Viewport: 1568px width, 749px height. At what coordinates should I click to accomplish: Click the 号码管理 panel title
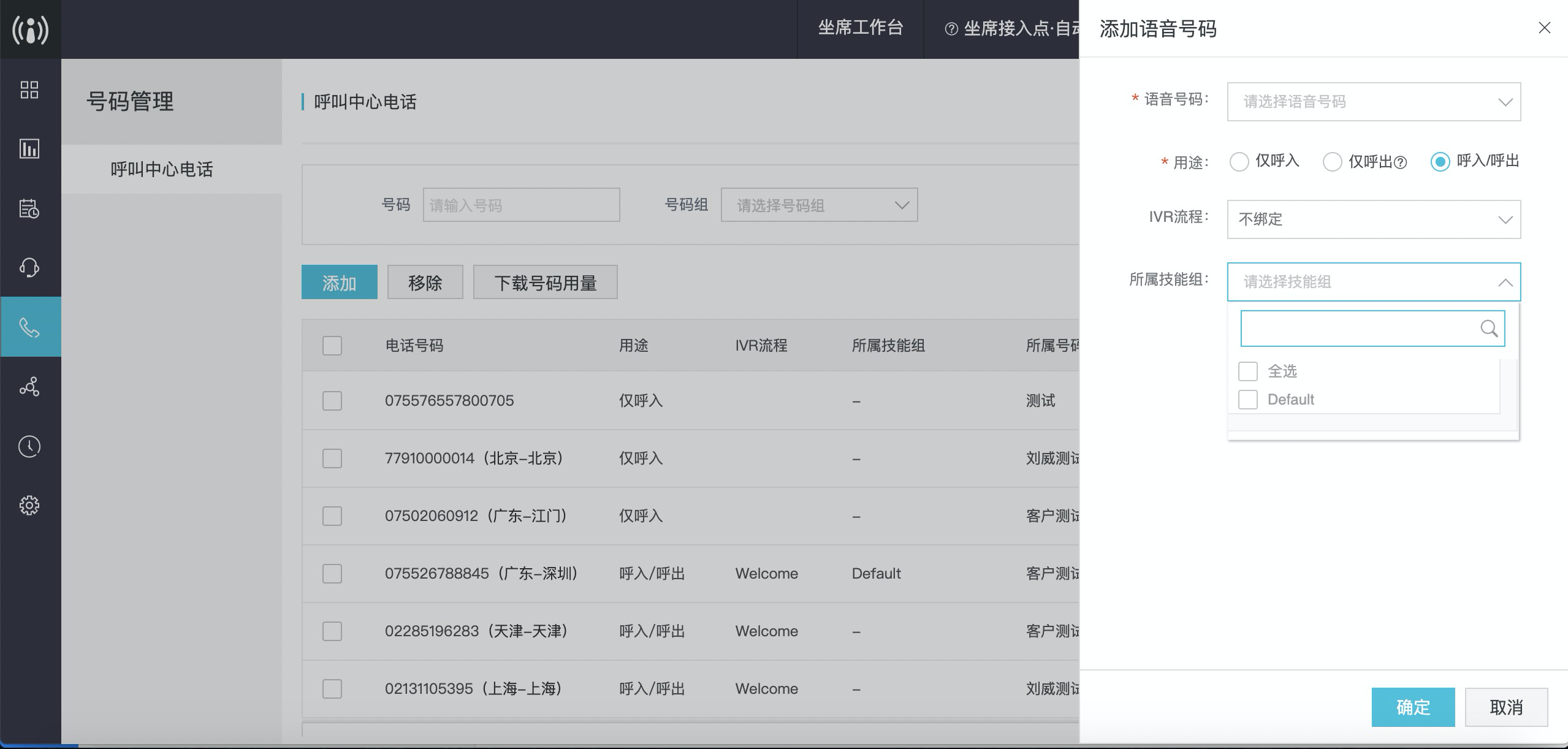[130, 102]
